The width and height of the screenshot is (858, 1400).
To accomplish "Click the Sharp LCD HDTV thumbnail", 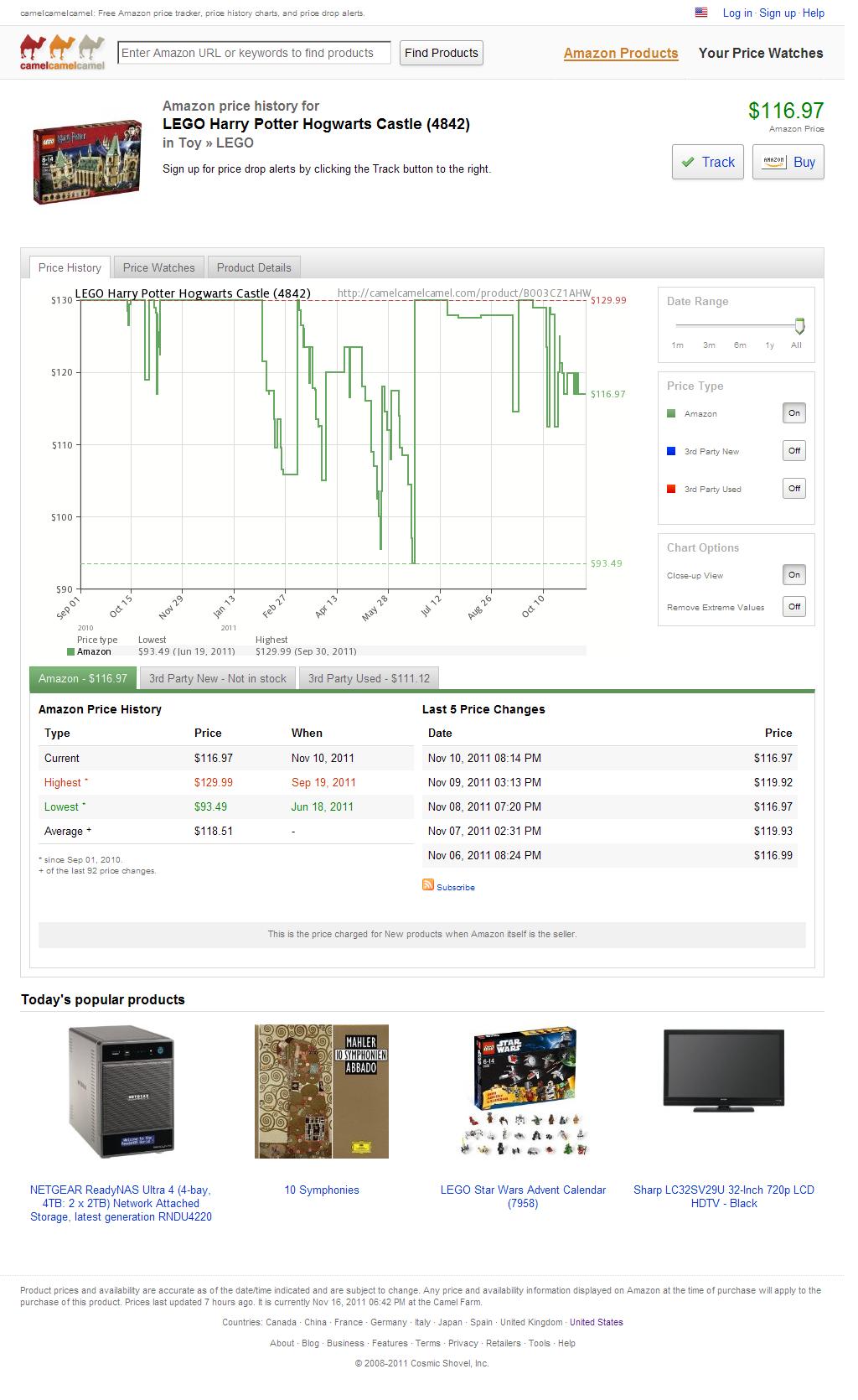I will (x=724, y=1072).
